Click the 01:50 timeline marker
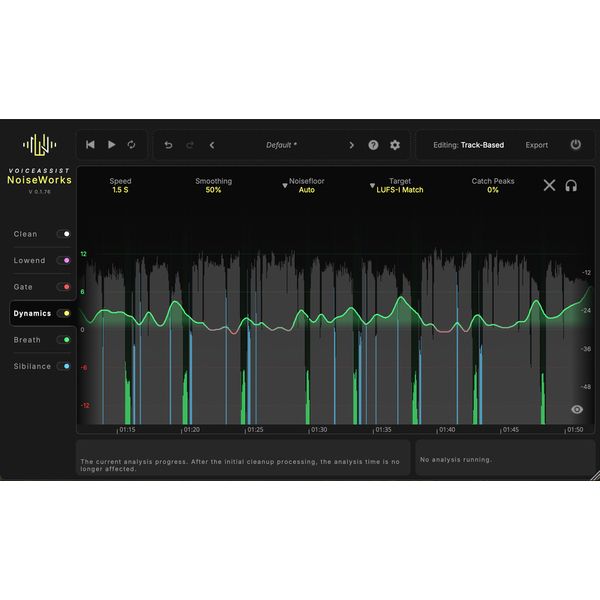The image size is (600, 600). [x=575, y=430]
